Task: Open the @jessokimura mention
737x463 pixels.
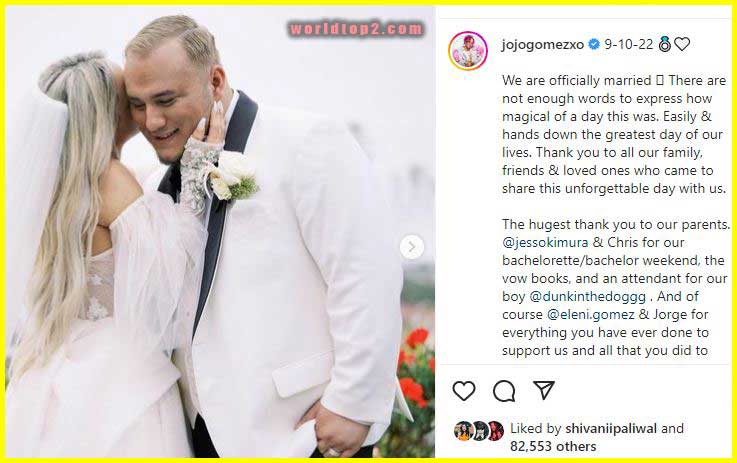Action: click(x=545, y=243)
